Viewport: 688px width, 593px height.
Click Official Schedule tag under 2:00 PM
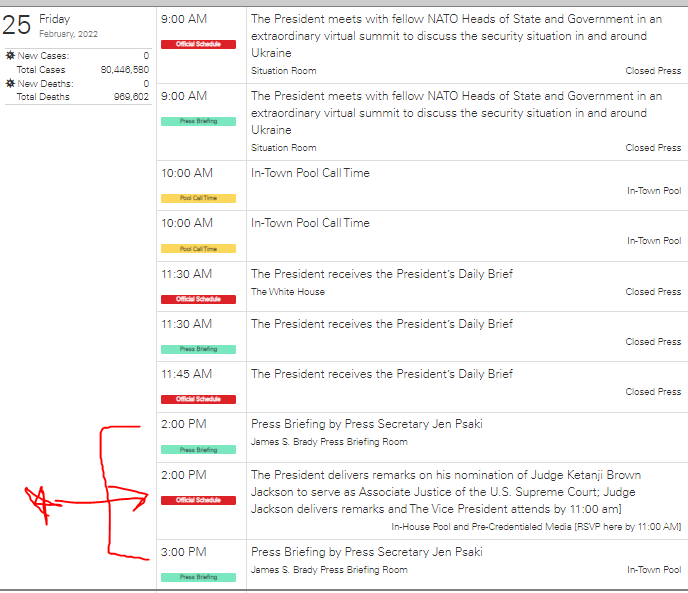pyautogui.click(x=198, y=500)
